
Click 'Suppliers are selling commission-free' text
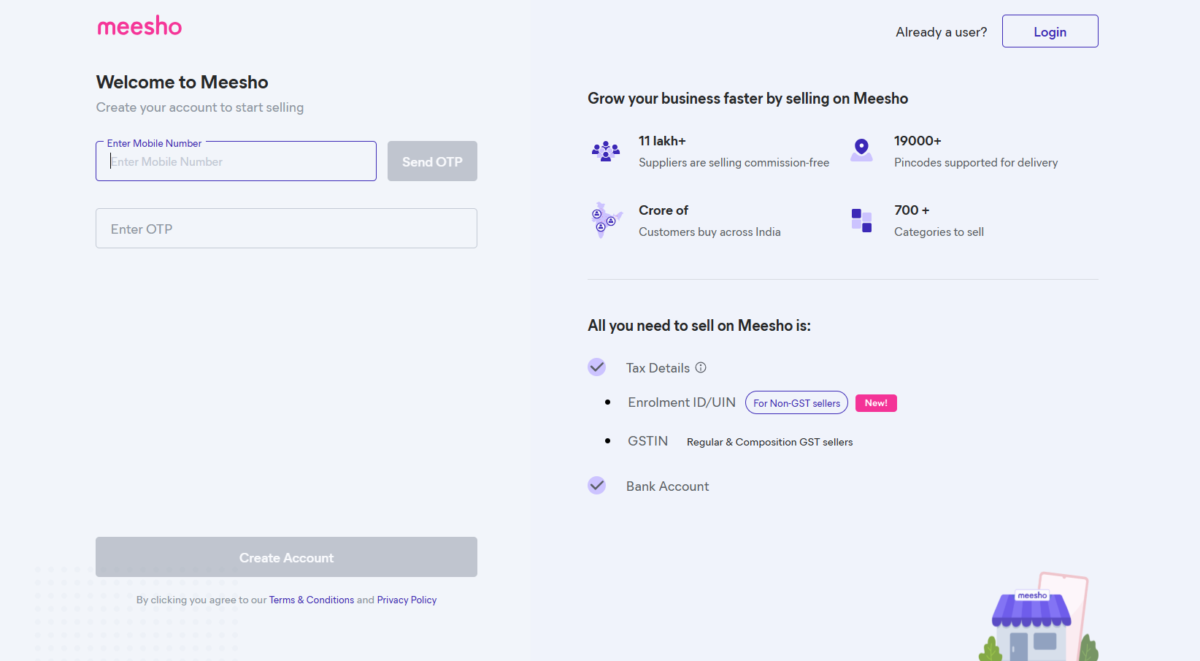pos(734,162)
